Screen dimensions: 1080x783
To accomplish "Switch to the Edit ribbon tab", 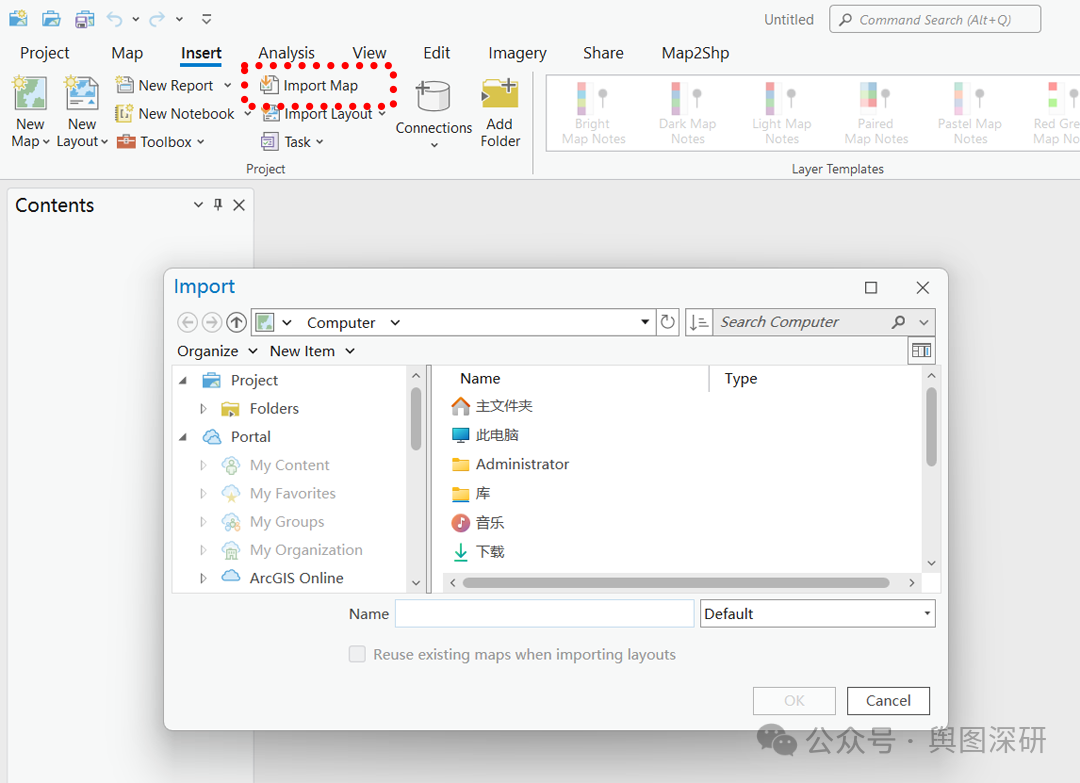I will (x=437, y=53).
